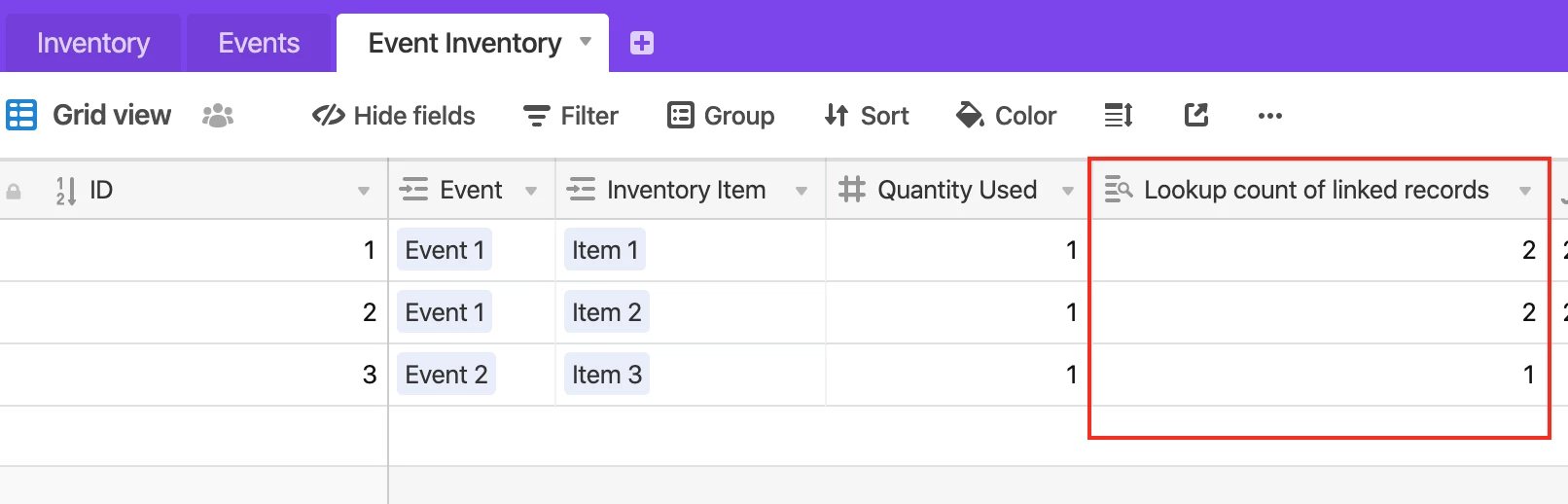Viewport: 1568px width, 504px height.
Task: Open the Quantity Used column dropdown
Action: (x=1068, y=191)
